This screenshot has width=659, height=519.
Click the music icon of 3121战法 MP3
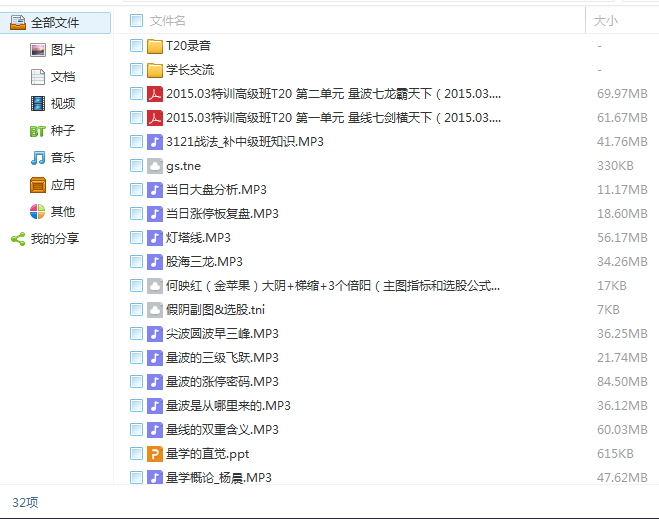coord(155,142)
